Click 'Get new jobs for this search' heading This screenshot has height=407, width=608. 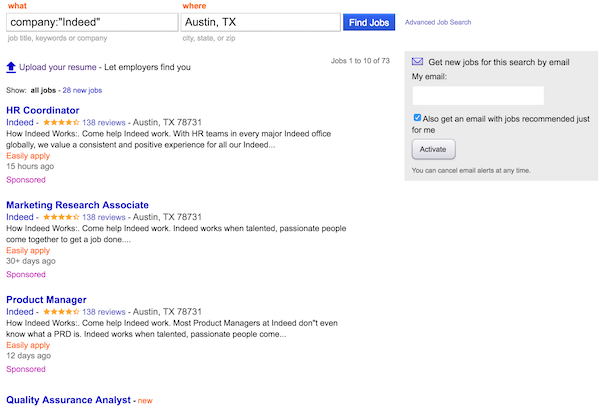[x=499, y=62]
